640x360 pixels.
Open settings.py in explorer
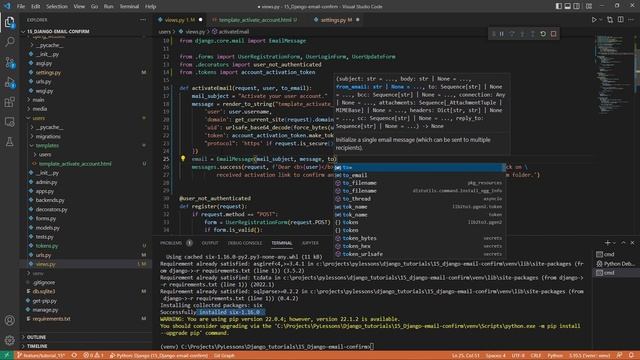(48, 73)
